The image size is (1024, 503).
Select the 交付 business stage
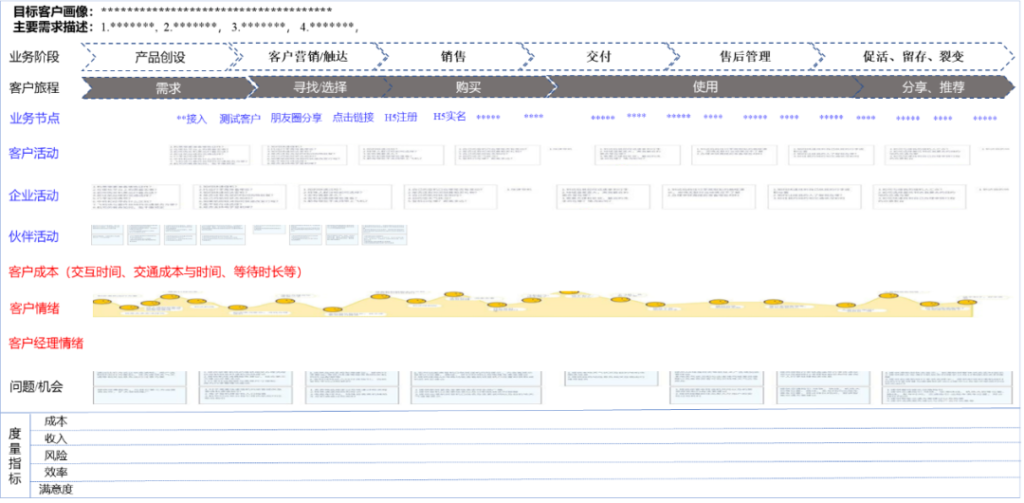click(598, 57)
